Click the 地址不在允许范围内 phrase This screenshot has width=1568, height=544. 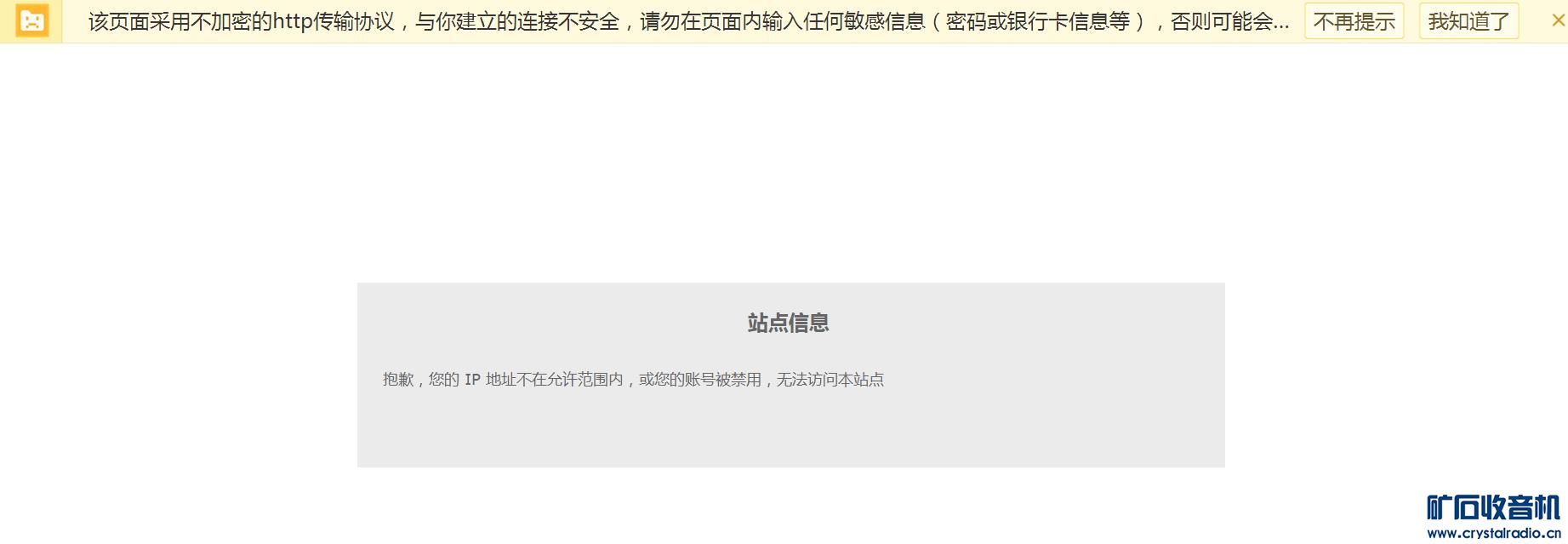tap(555, 380)
